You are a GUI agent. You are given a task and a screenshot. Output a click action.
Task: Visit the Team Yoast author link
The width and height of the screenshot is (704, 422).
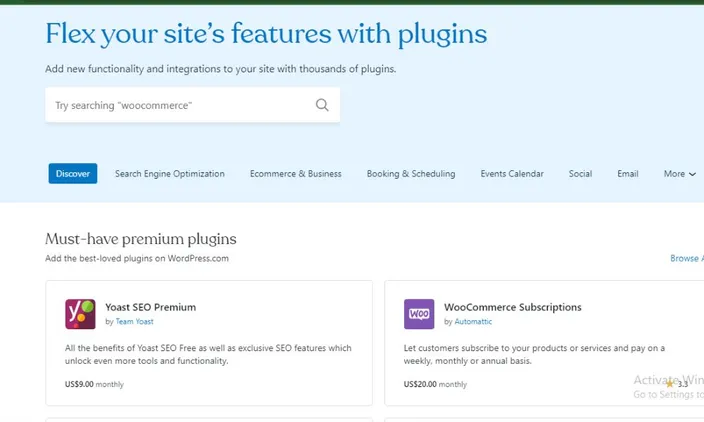(134, 321)
